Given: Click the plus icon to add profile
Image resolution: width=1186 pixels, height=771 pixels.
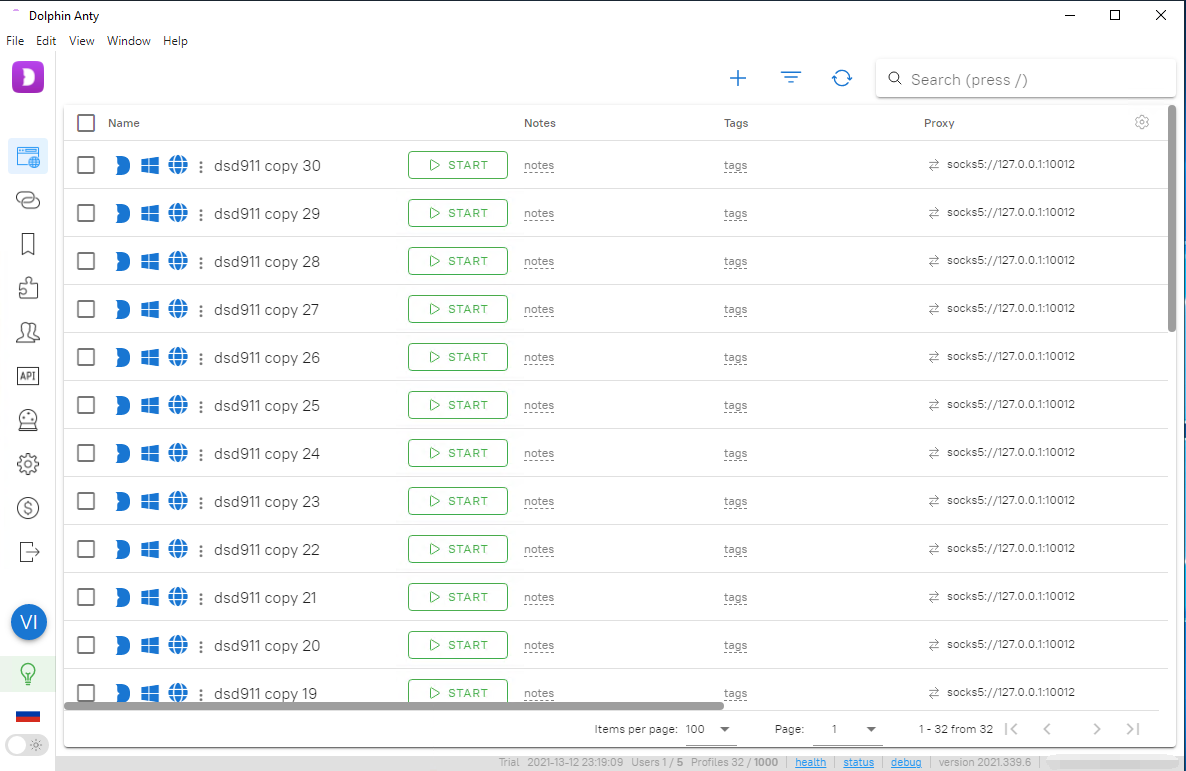Looking at the screenshot, I should (x=737, y=78).
